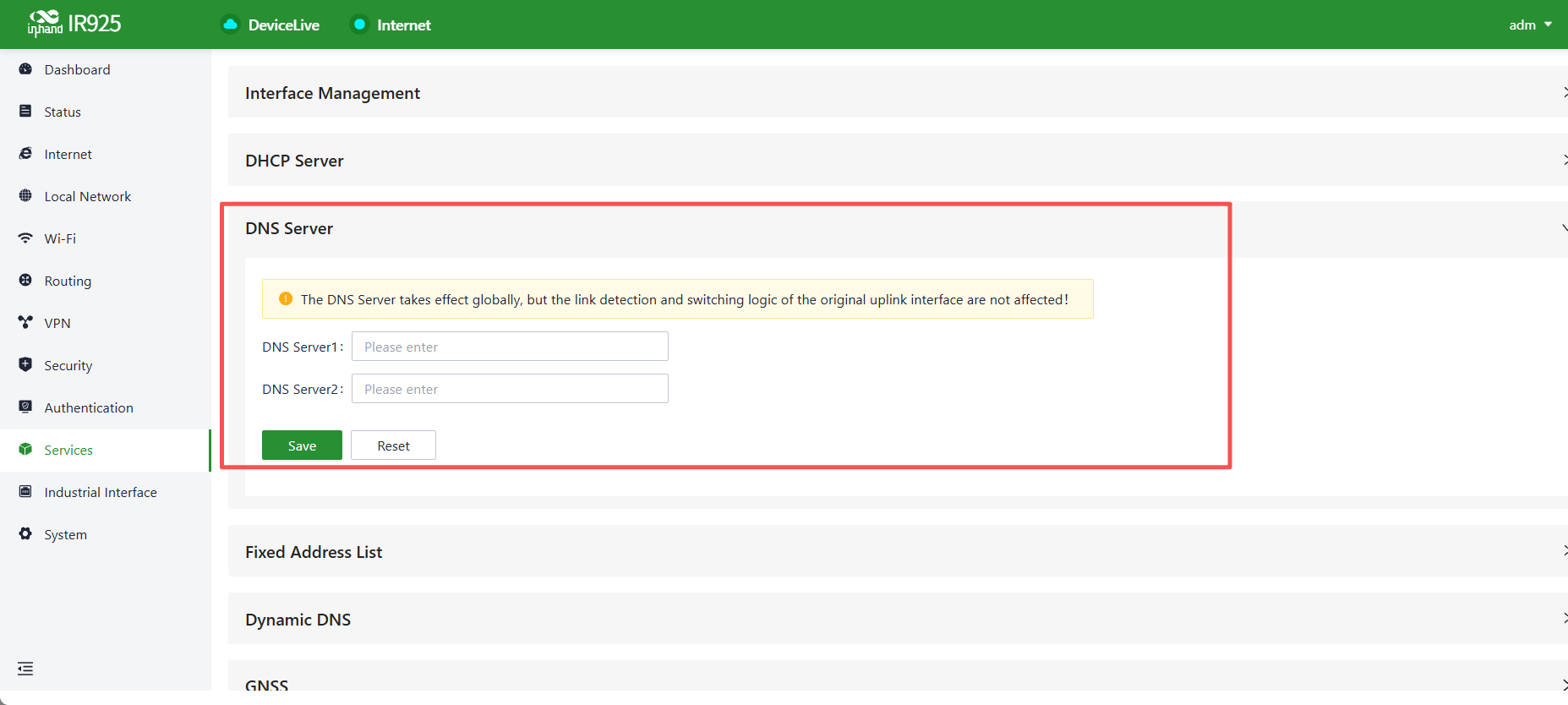Click the Internet connection status dot
This screenshot has width=1568, height=705.
click(359, 25)
